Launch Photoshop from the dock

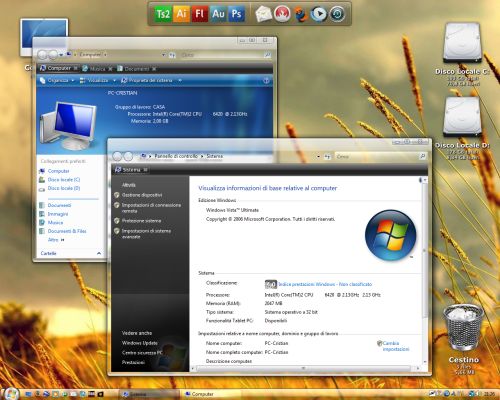(236, 14)
